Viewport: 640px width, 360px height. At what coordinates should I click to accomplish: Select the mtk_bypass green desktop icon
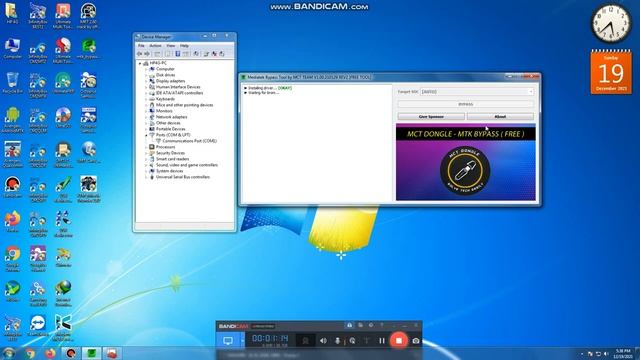(88, 49)
